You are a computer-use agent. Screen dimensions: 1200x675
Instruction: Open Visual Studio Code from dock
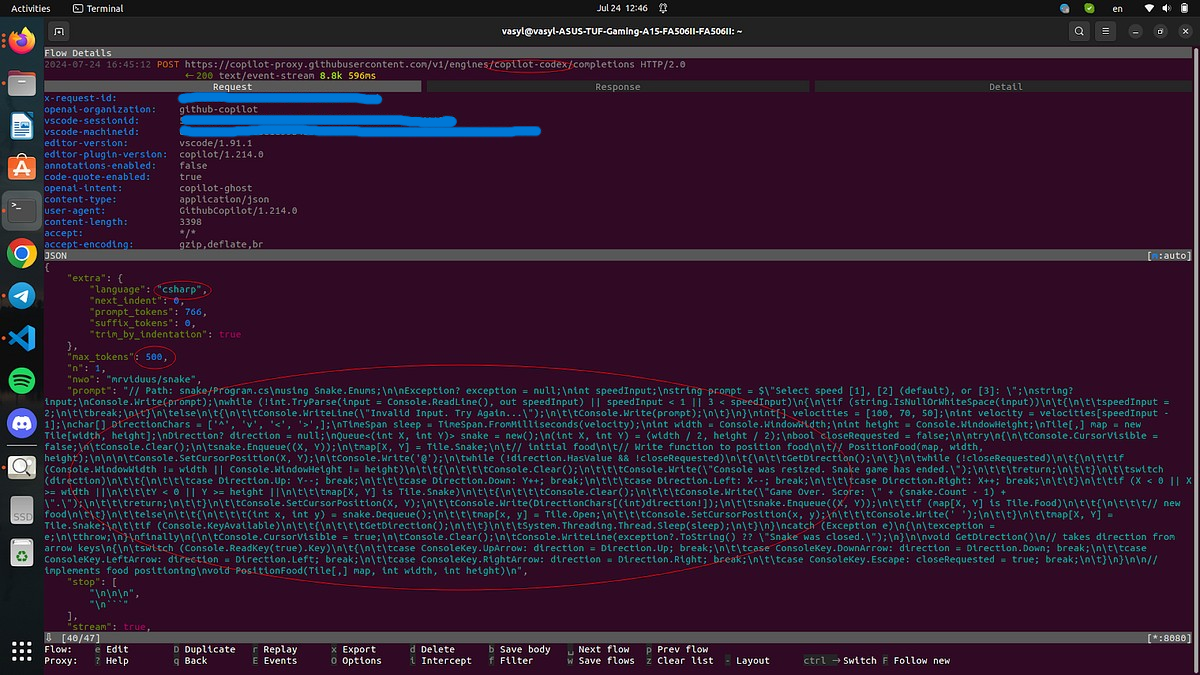click(x=22, y=338)
